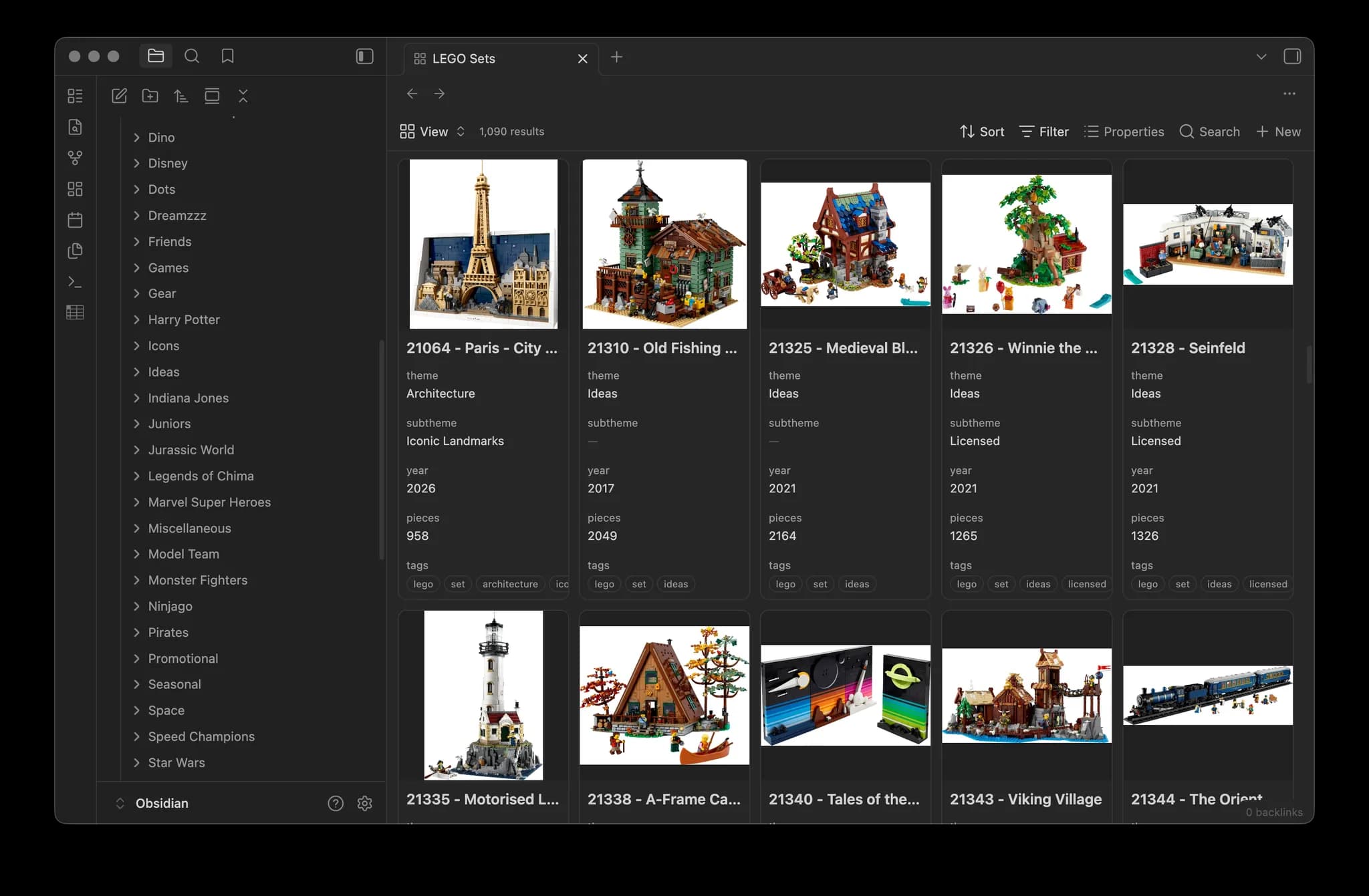Open the Paris Eiffel Tower set thumbnail
The height and width of the screenshot is (896, 1369).
(x=483, y=244)
